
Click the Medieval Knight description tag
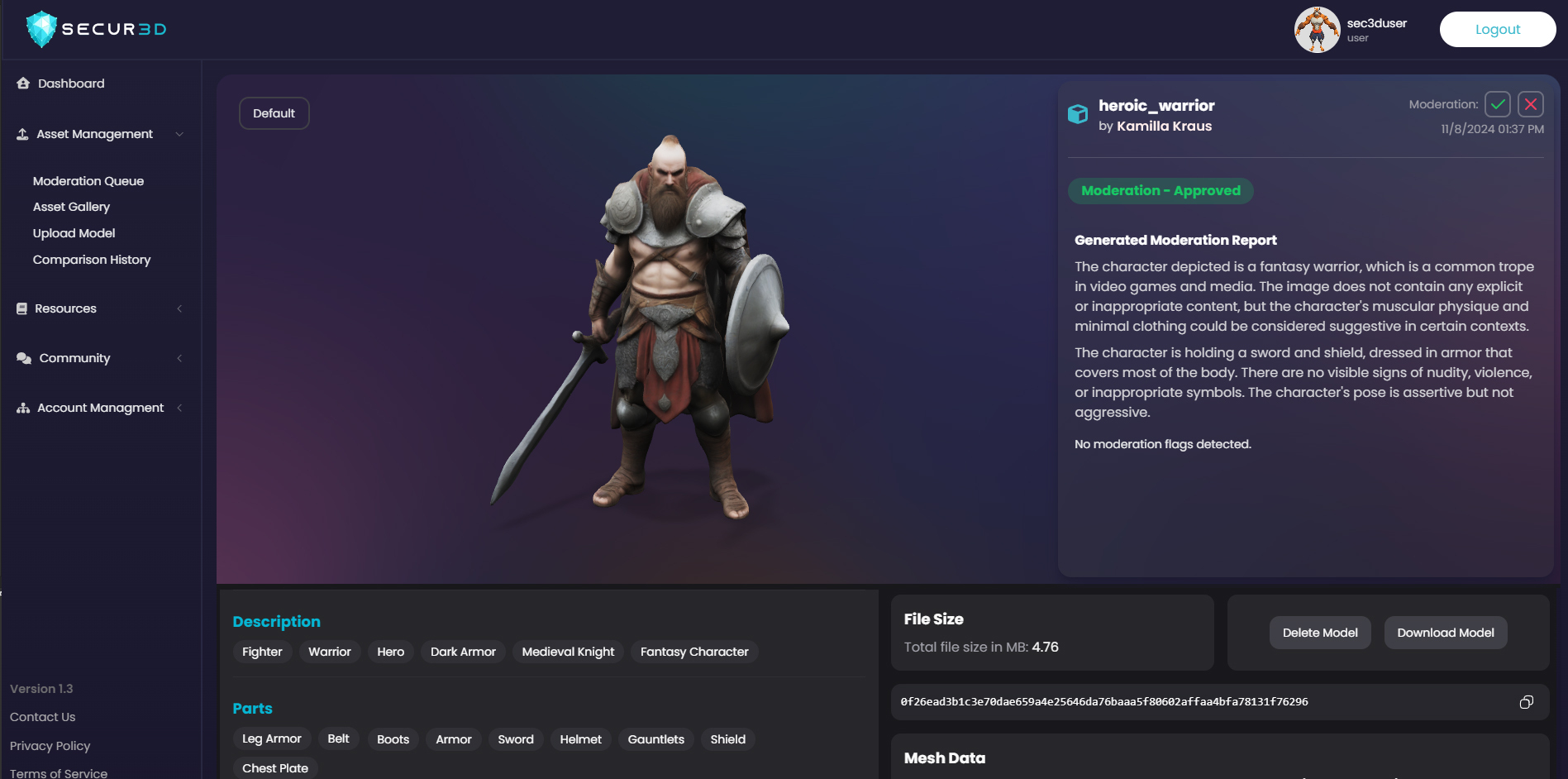(568, 652)
